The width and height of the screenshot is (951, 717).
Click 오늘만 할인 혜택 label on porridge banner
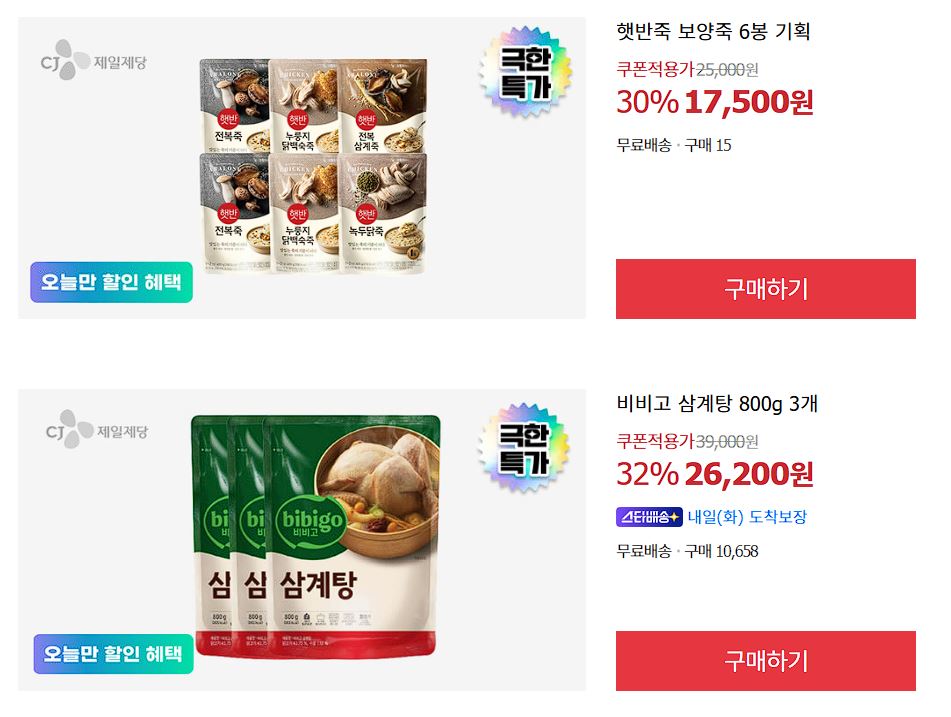(x=112, y=282)
